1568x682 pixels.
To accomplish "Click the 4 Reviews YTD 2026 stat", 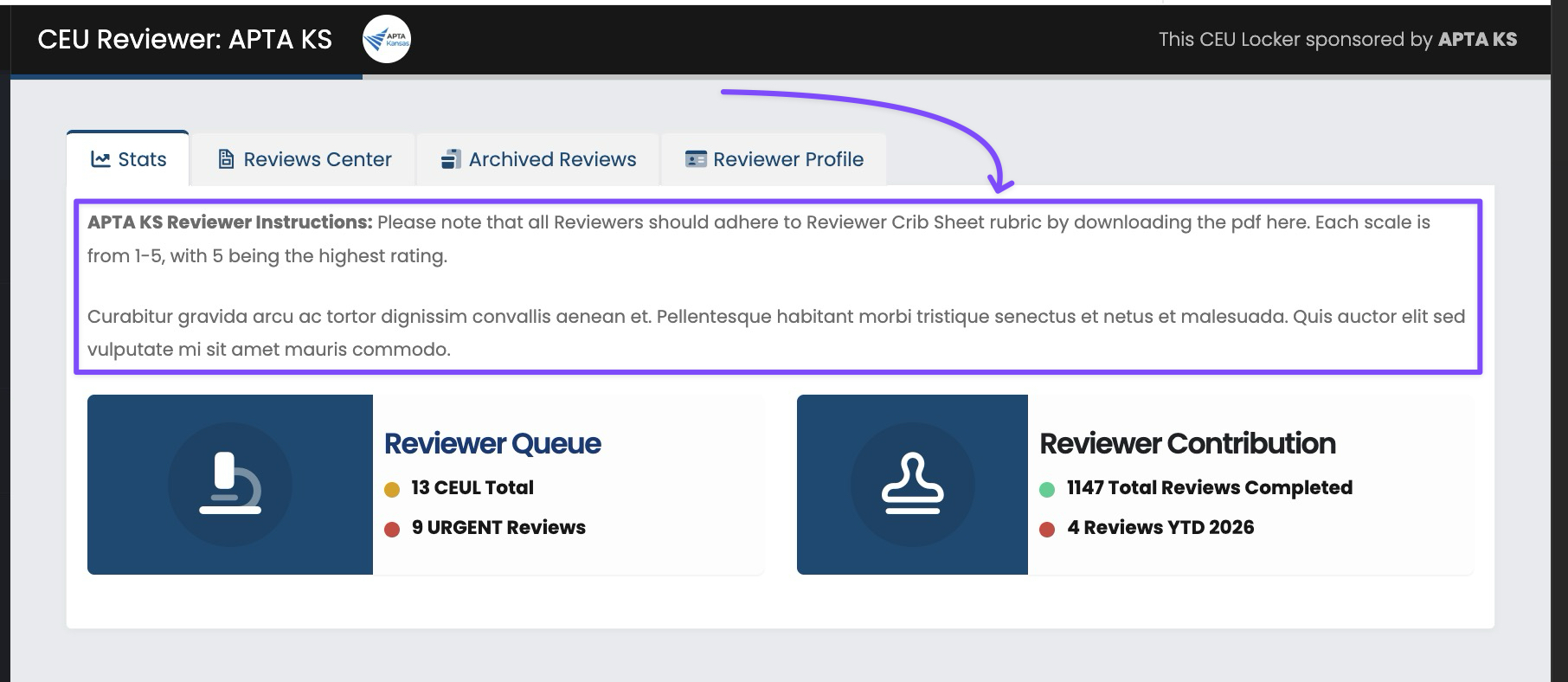I will (x=1160, y=527).
